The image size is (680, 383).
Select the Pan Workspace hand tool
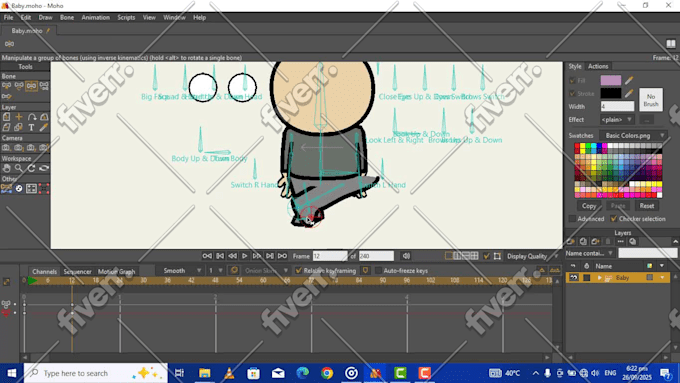tap(7, 168)
